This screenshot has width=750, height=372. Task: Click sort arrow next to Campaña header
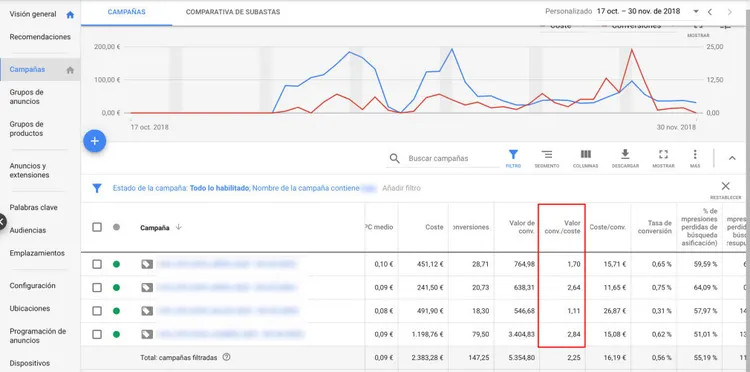pyautogui.click(x=178, y=227)
